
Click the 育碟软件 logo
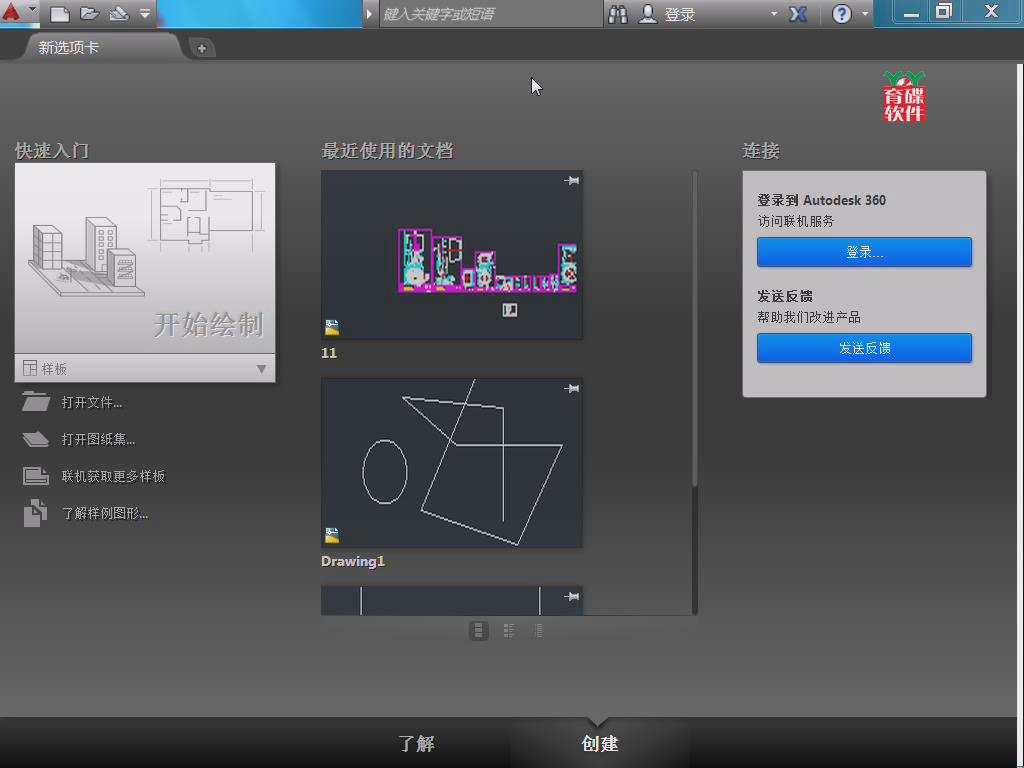tap(904, 97)
